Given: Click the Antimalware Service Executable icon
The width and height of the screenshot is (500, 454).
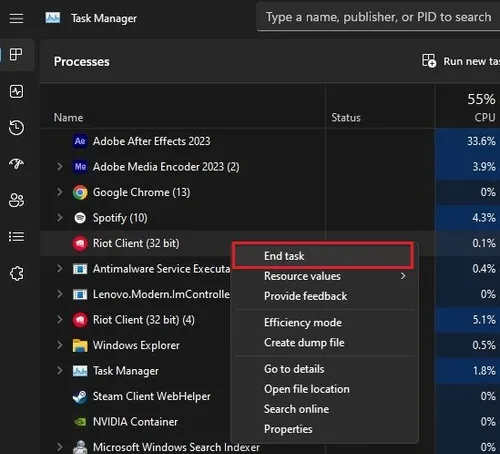Looking at the screenshot, I should pyautogui.click(x=80, y=269).
